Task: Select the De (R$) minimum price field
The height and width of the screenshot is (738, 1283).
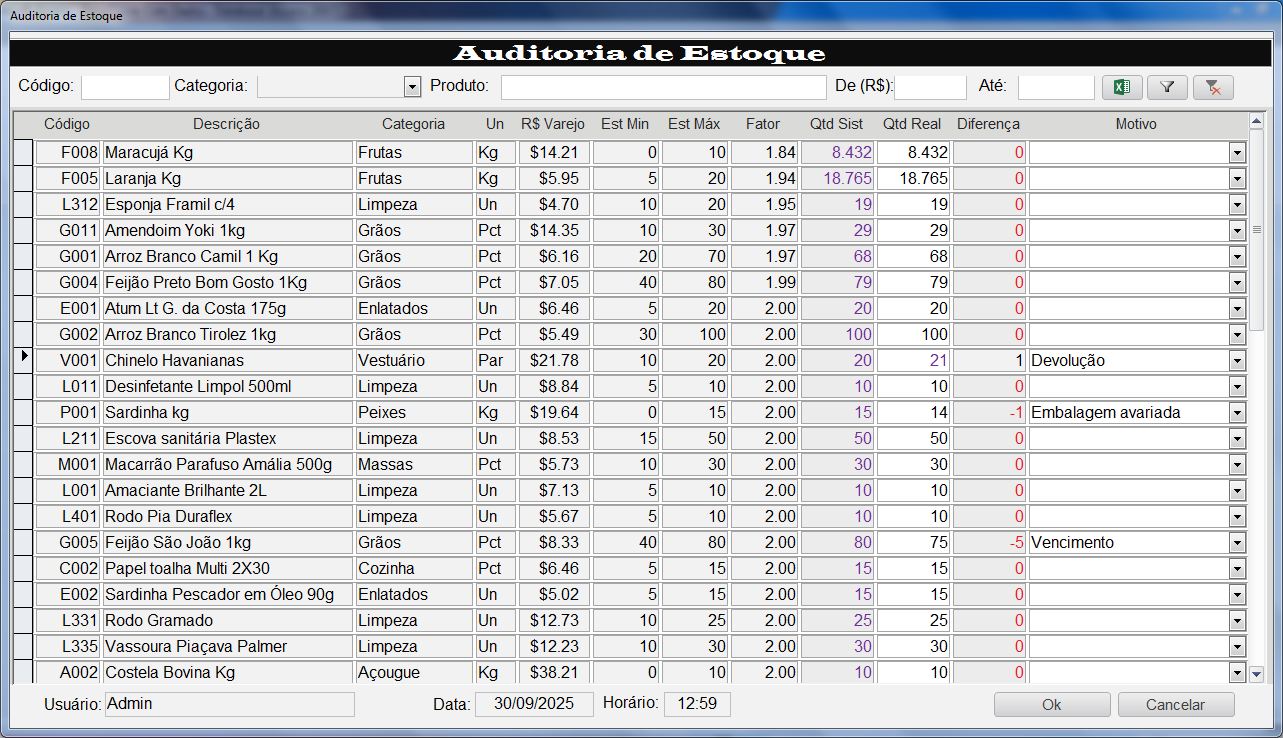Action: (x=930, y=87)
